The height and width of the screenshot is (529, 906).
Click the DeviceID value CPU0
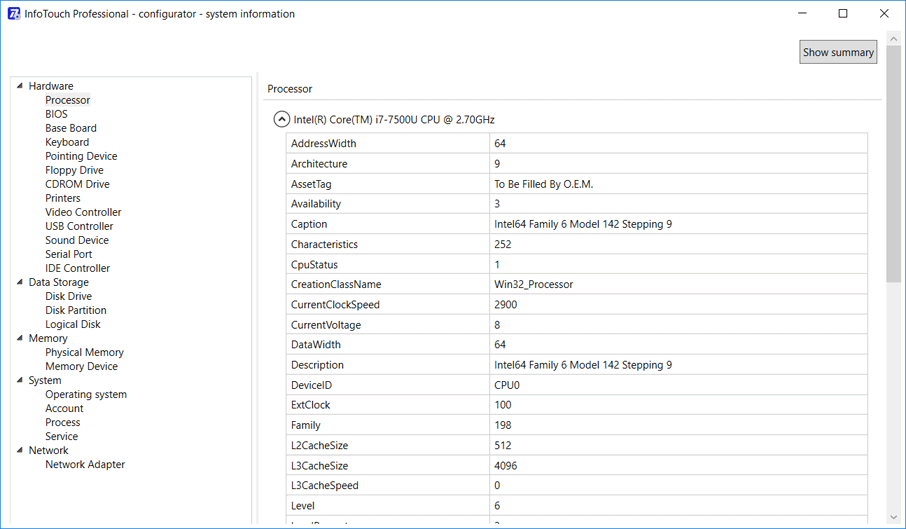(x=507, y=385)
